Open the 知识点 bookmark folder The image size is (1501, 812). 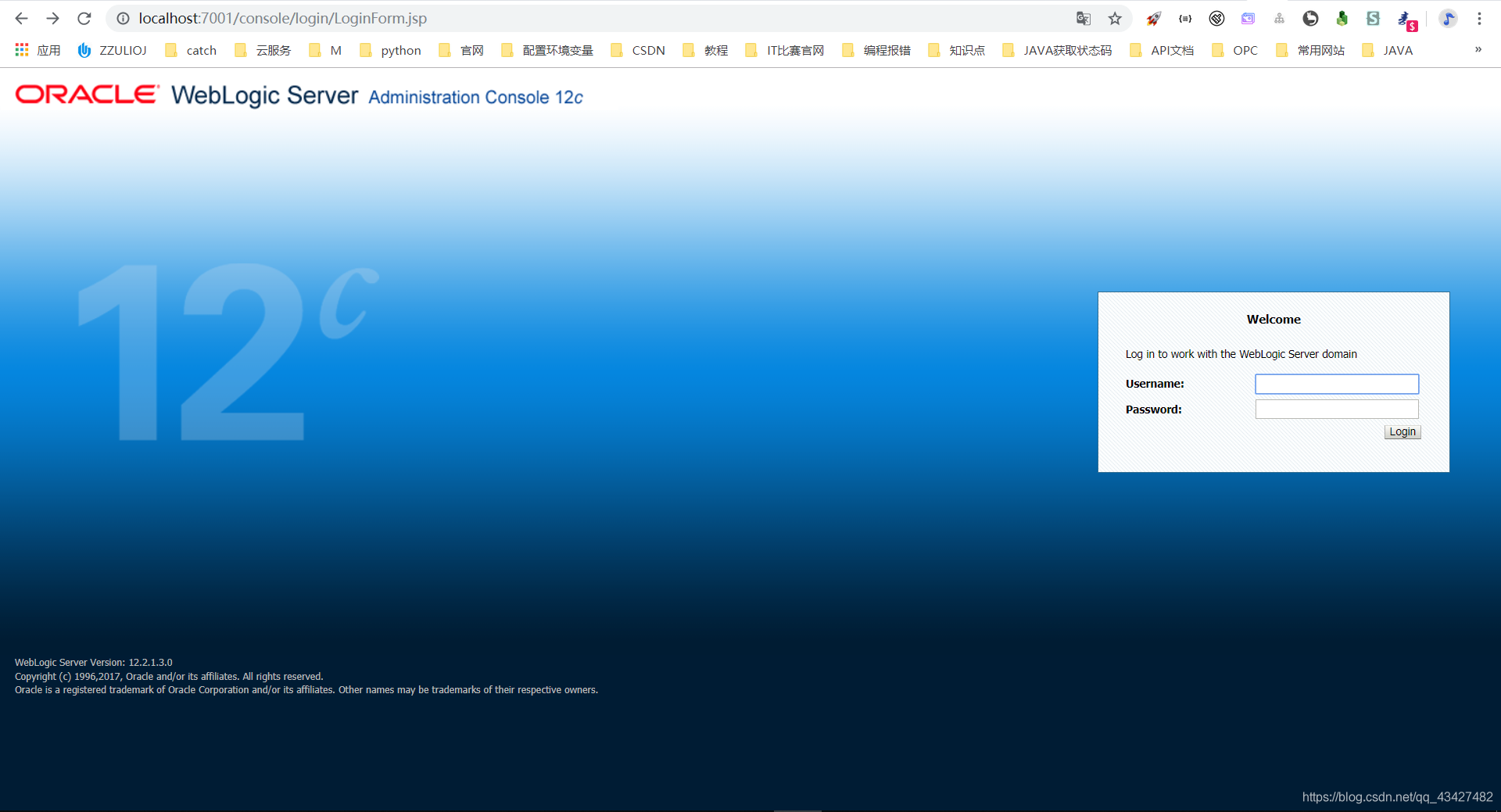[x=956, y=50]
